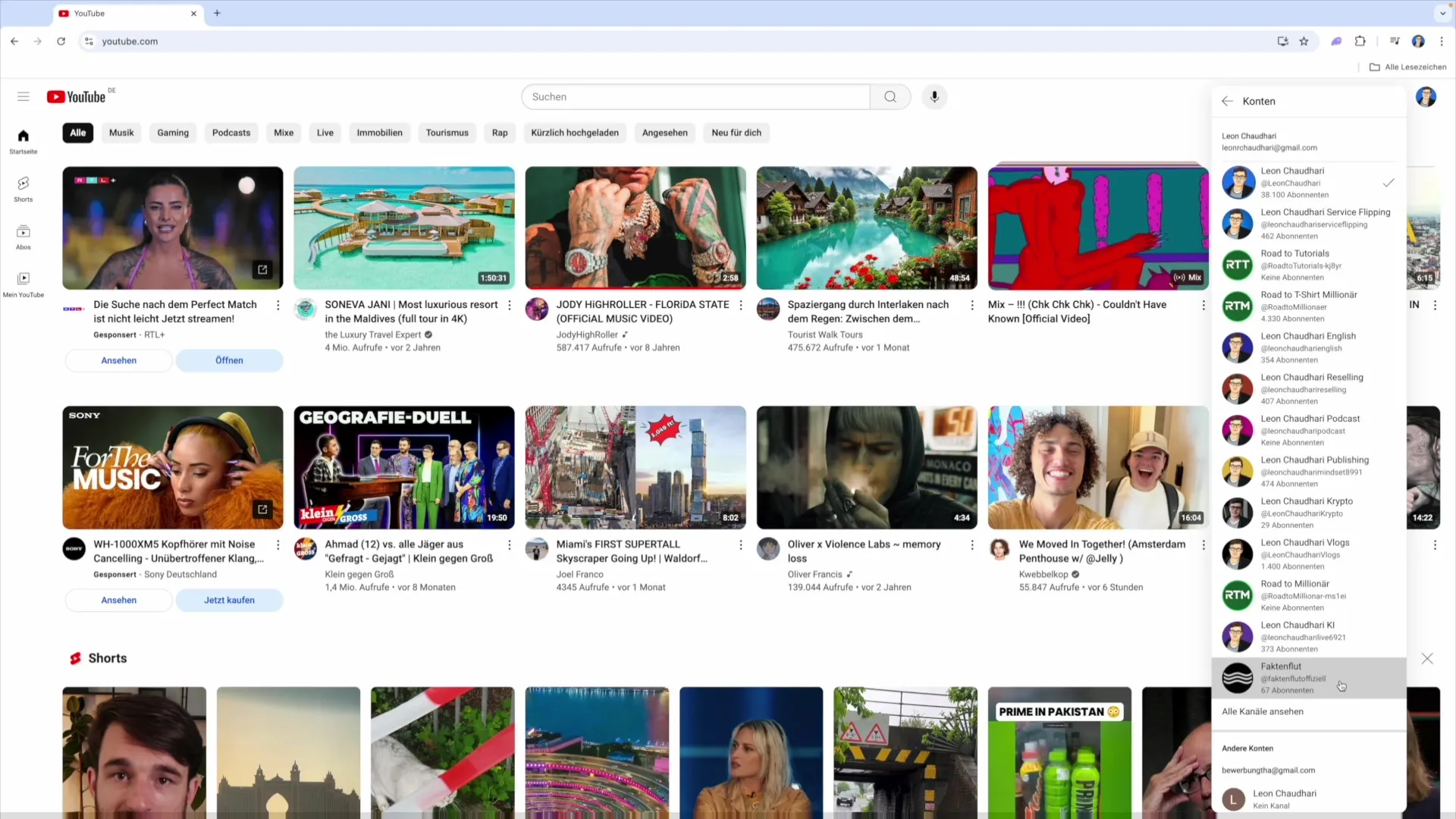Click Jetzt kaufen on the Sony headphones ad
Screen dimensions: 1456x819
pos(229,600)
